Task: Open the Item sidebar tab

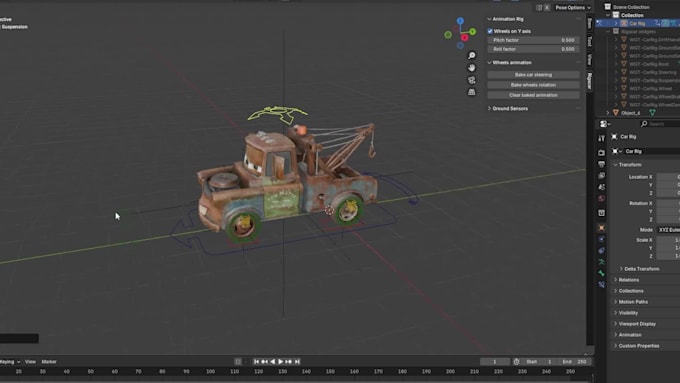Action: click(590, 23)
